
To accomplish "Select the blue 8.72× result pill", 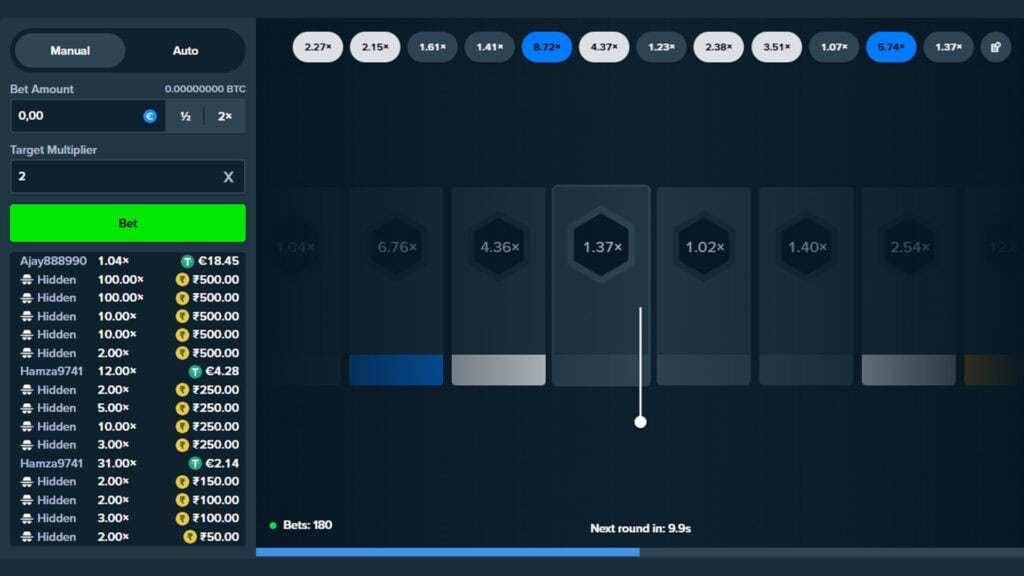I will tap(547, 47).
